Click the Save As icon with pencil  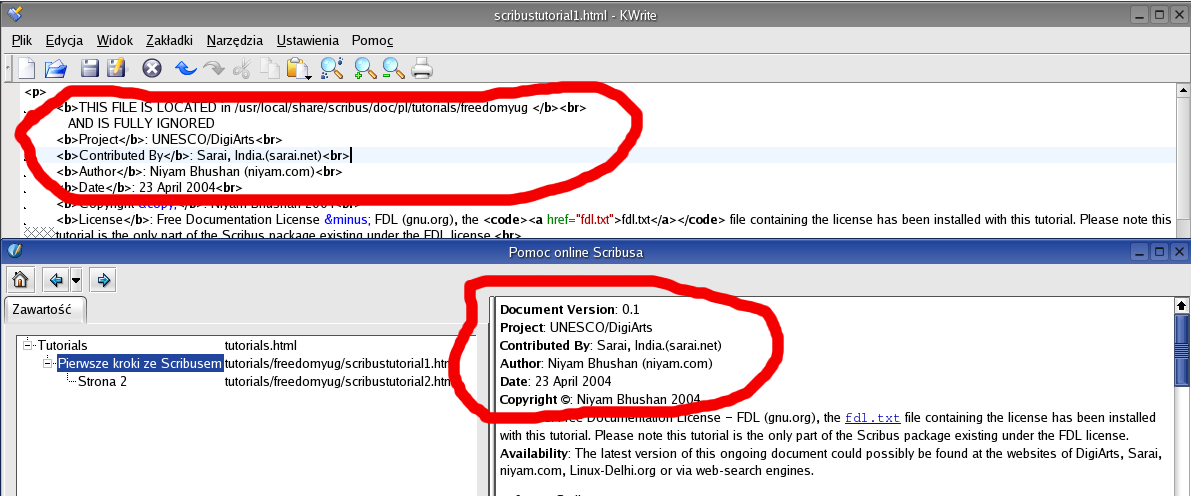point(117,68)
